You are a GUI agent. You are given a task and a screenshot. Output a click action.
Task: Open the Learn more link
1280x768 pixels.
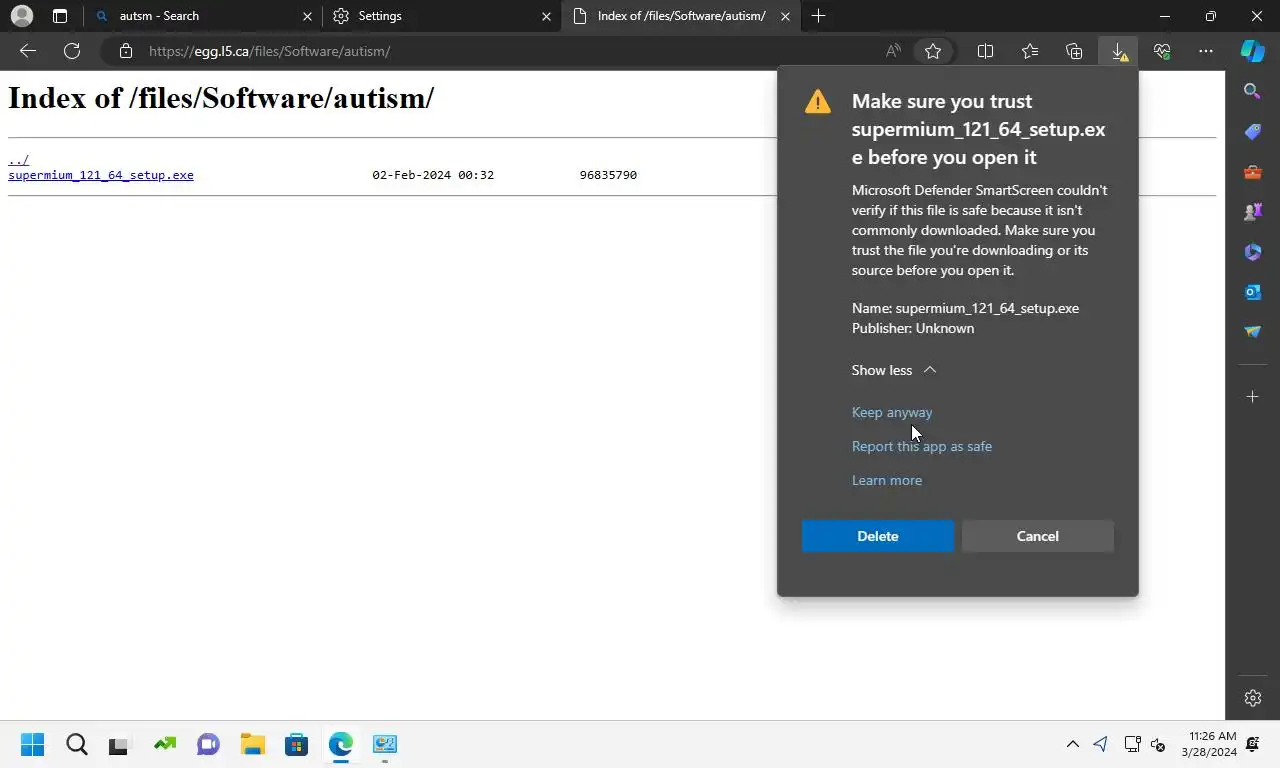click(887, 480)
